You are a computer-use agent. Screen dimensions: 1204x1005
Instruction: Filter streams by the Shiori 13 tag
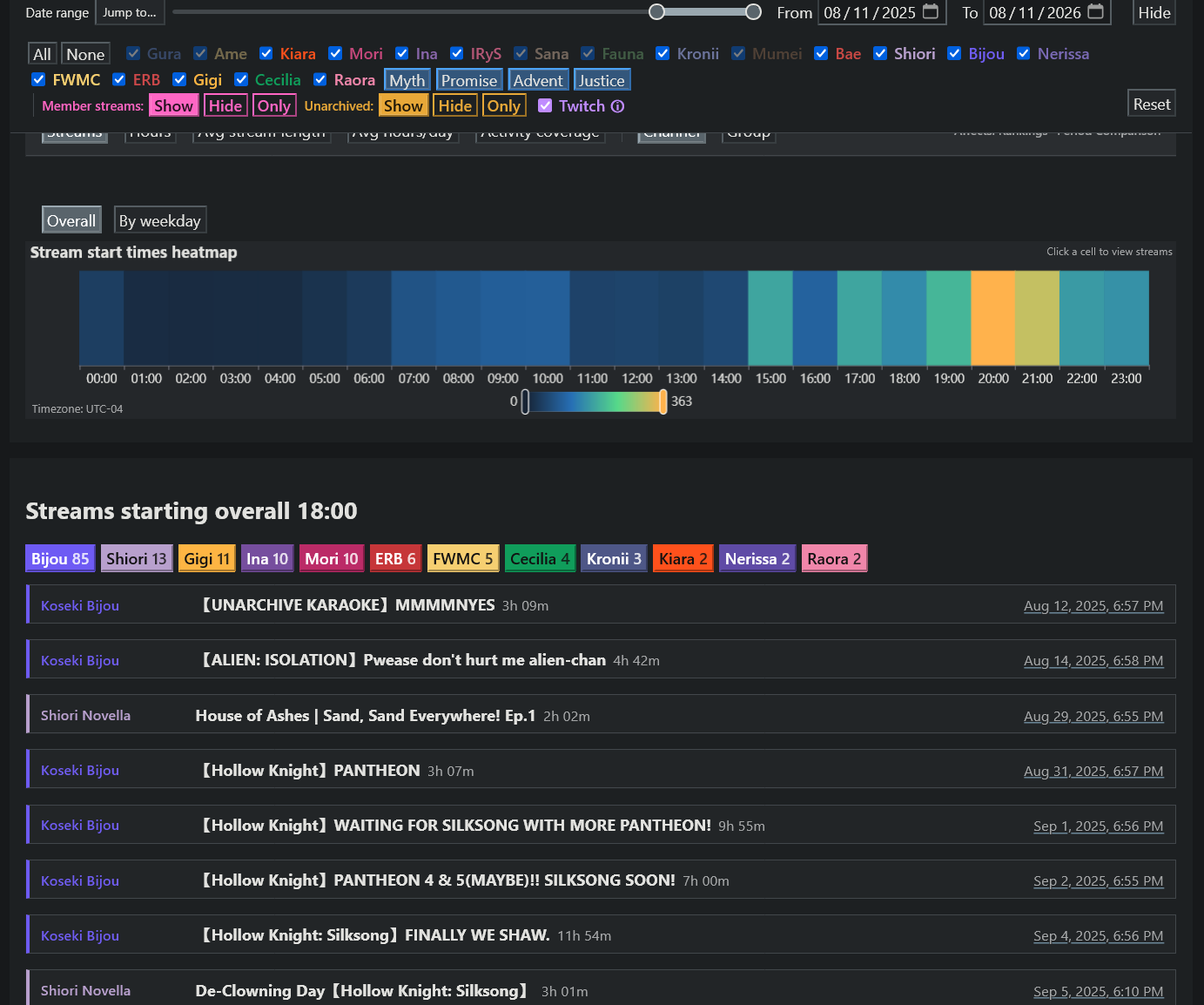pos(137,558)
